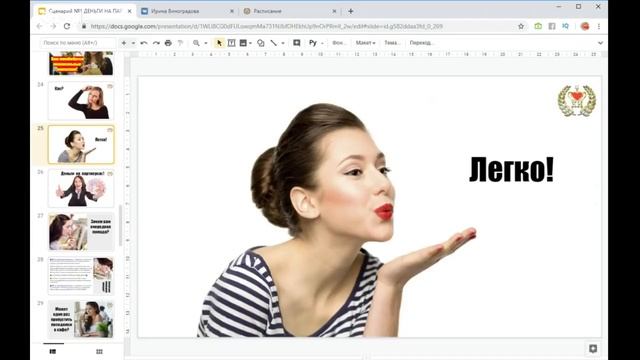Select the cursor select tool
Screen dimensions: 640x360
point(219,43)
